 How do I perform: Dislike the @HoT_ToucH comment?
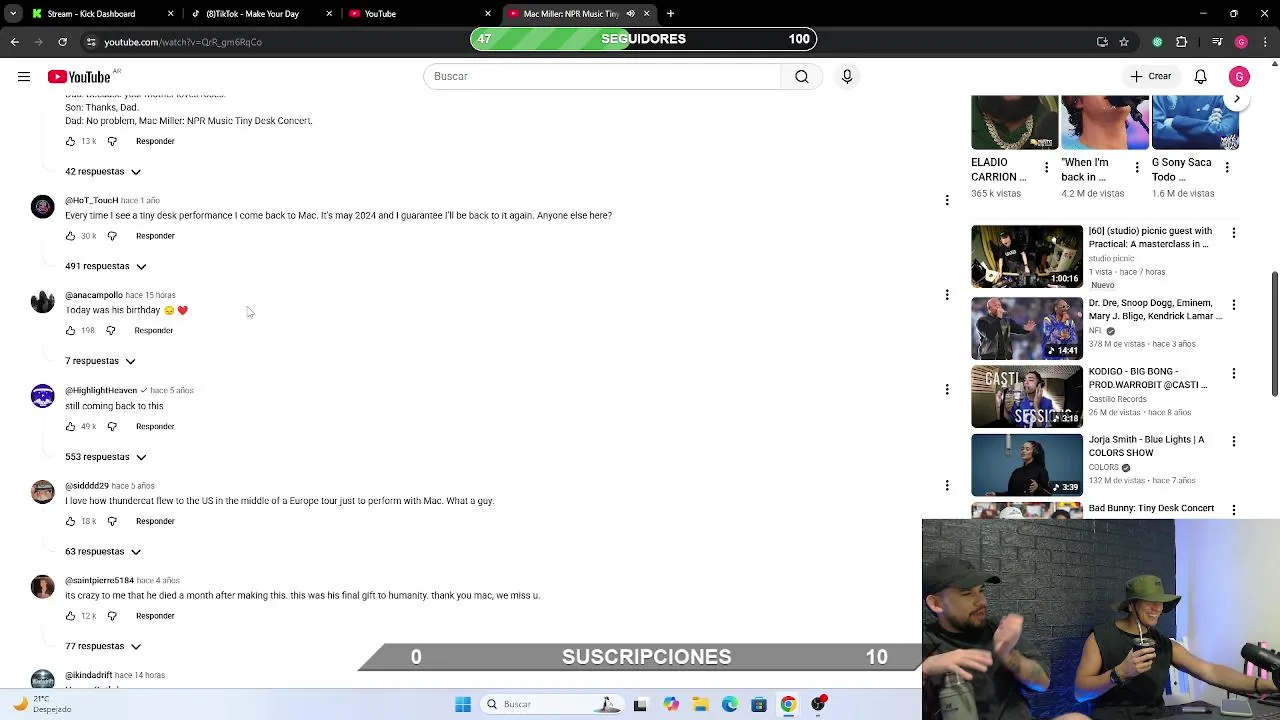(112, 236)
